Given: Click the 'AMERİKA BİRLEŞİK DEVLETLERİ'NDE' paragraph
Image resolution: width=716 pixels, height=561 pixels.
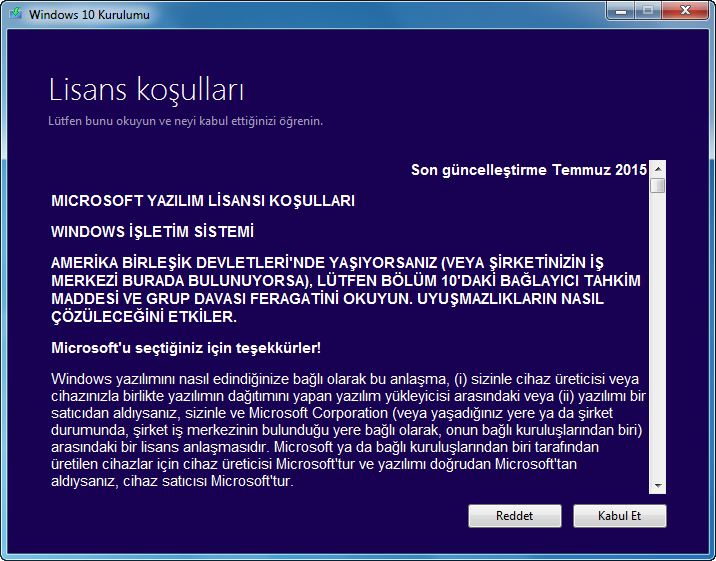Looking at the screenshot, I should point(346,289).
